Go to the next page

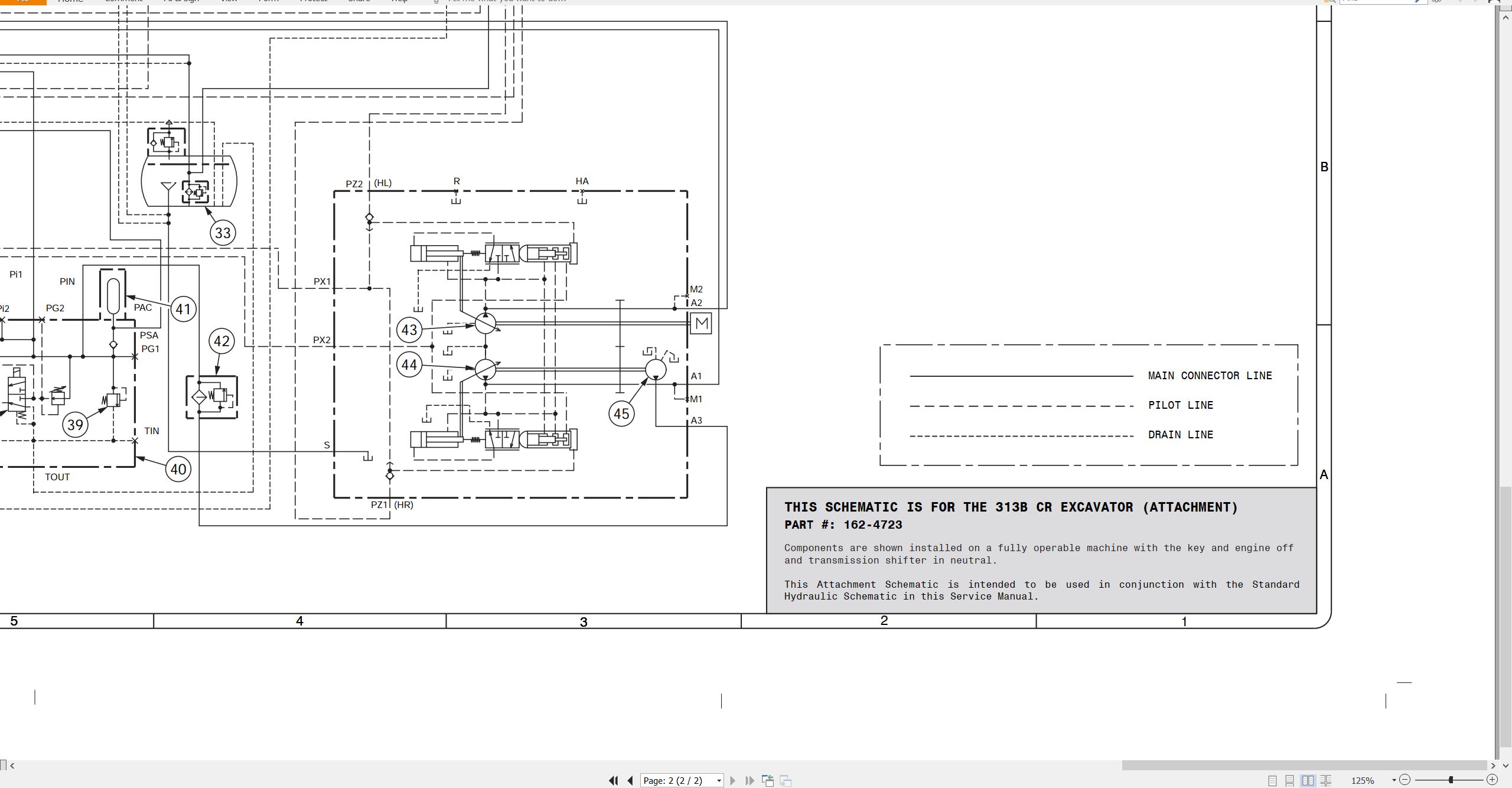[x=733, y=780]
